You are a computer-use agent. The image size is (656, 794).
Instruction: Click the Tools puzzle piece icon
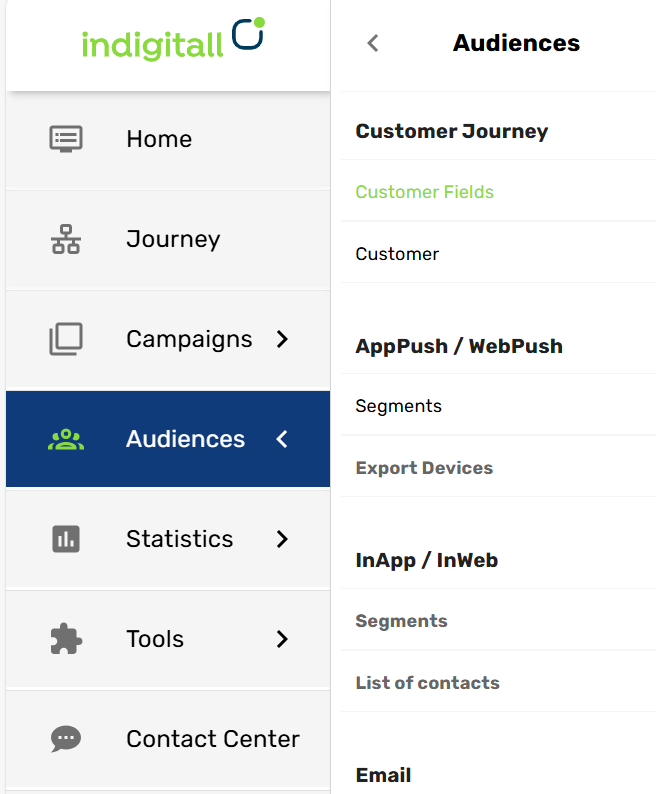tap(66, 639)
